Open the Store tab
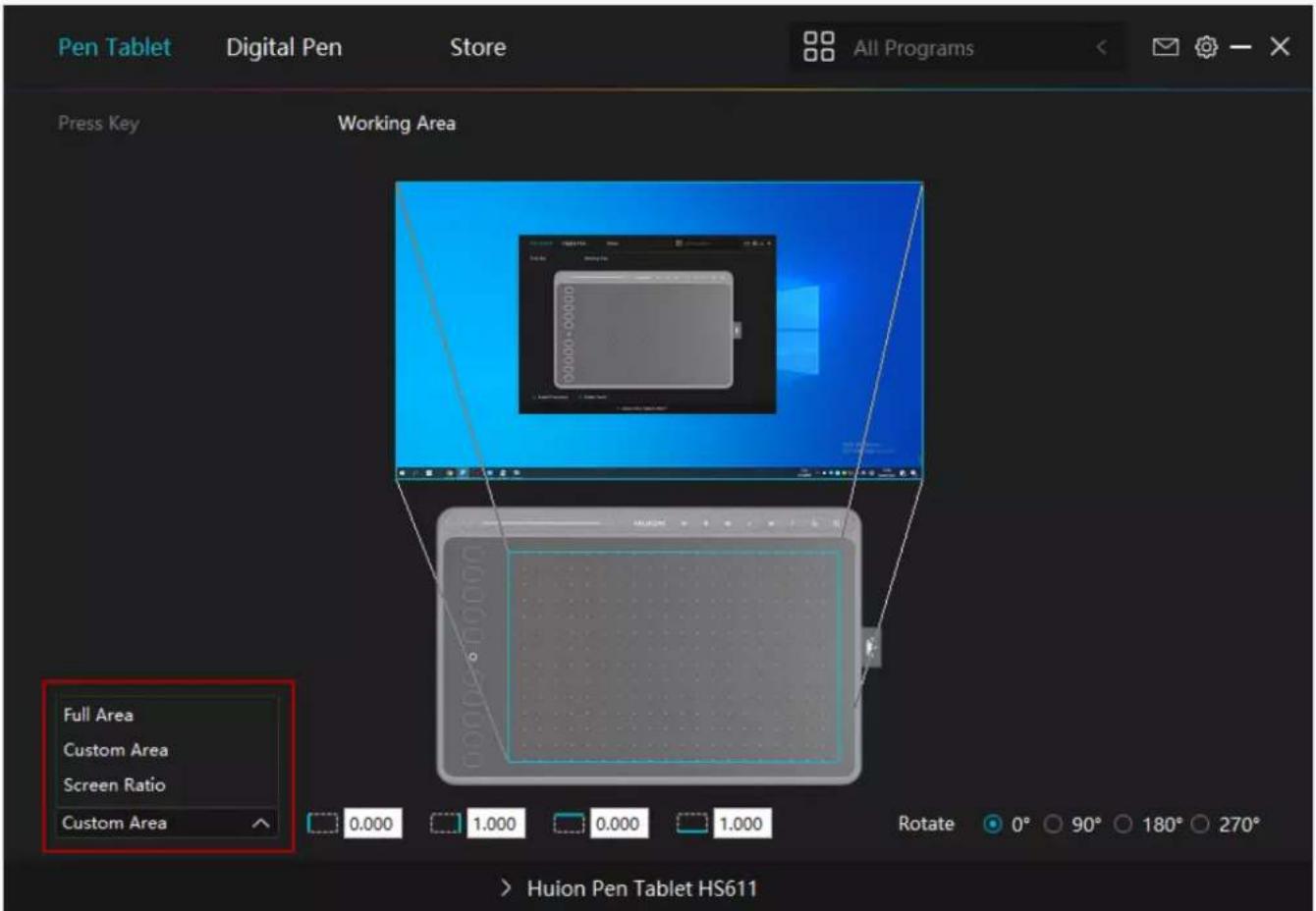 click(478, 47)
